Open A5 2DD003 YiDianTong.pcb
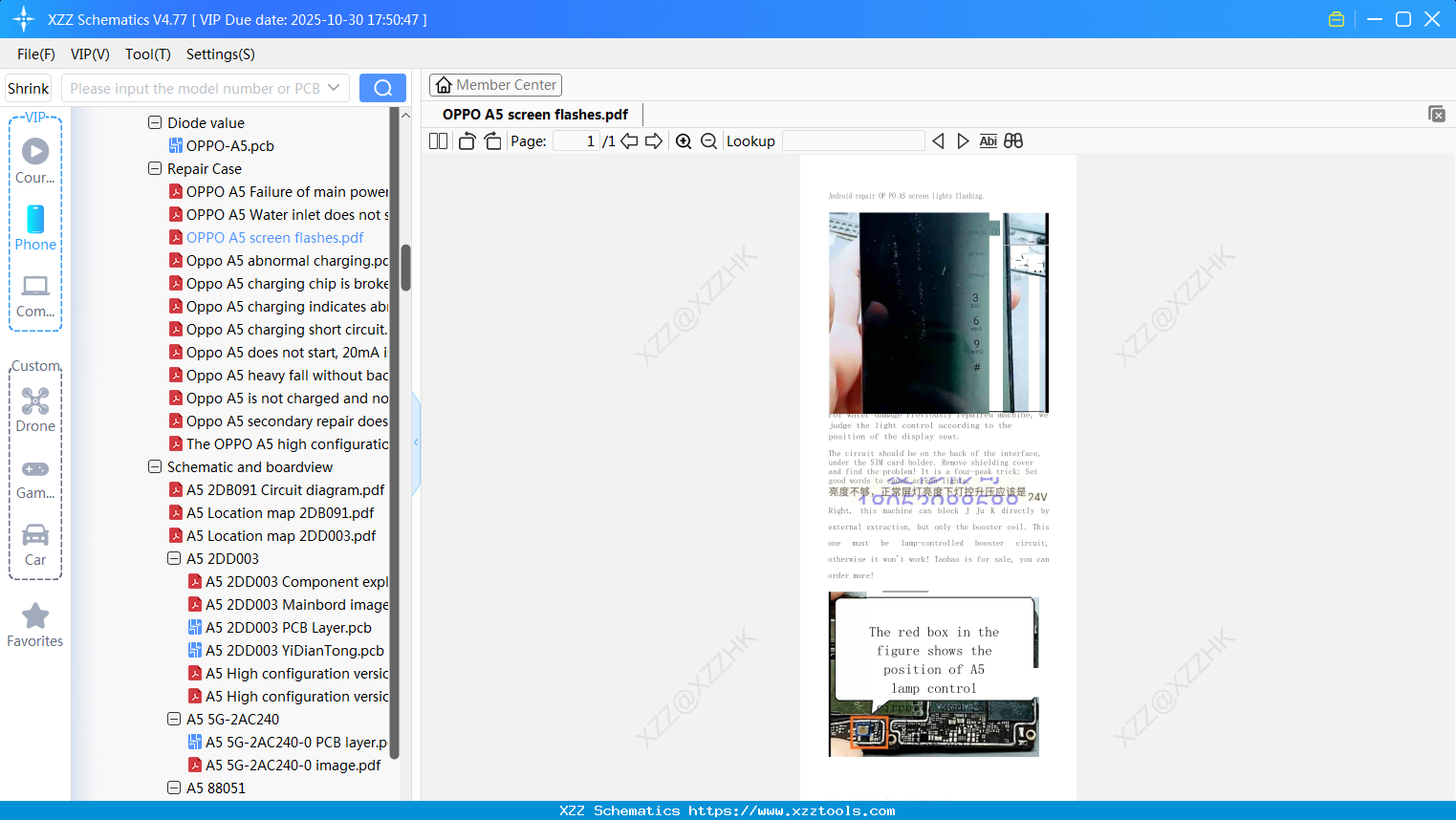 pyautogui.click(x=294, y=650)
